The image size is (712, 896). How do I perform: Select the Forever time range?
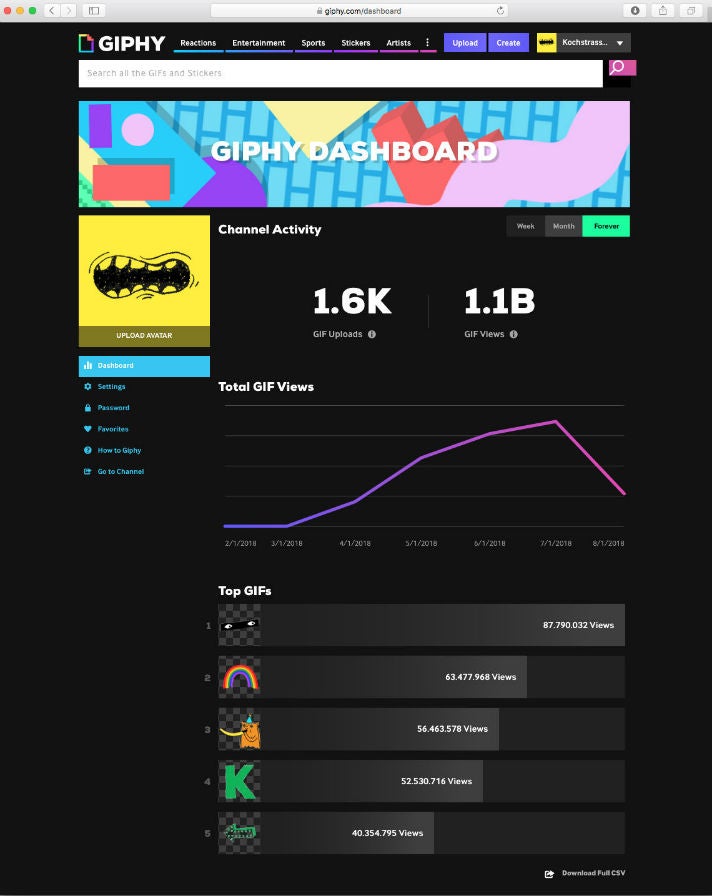606,226
